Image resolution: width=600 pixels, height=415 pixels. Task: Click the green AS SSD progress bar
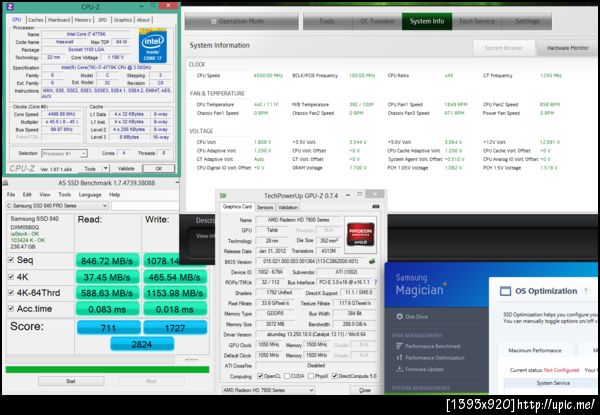pos(107,369)
